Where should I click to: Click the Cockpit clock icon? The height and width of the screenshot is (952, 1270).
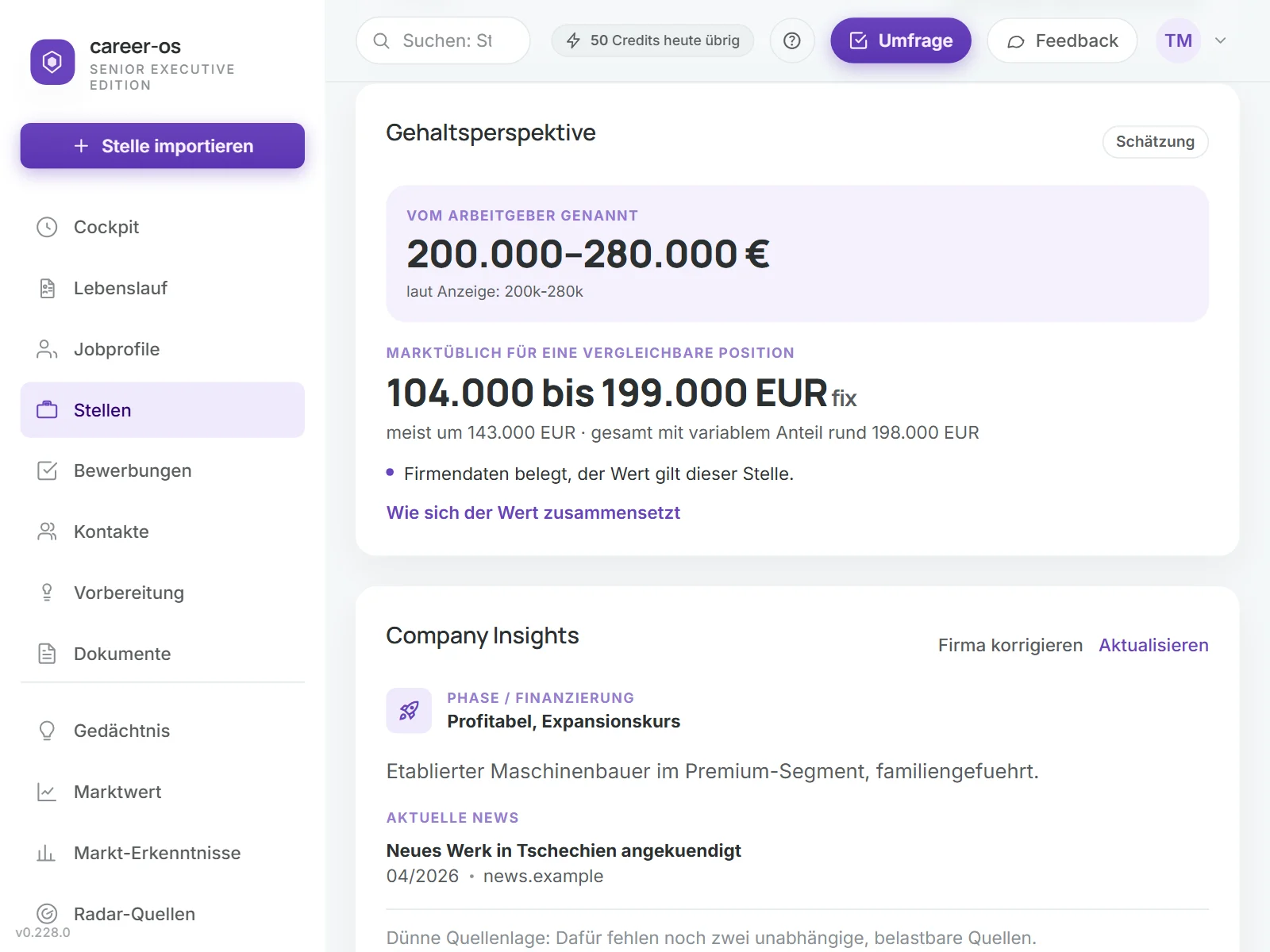click(47, 227)
